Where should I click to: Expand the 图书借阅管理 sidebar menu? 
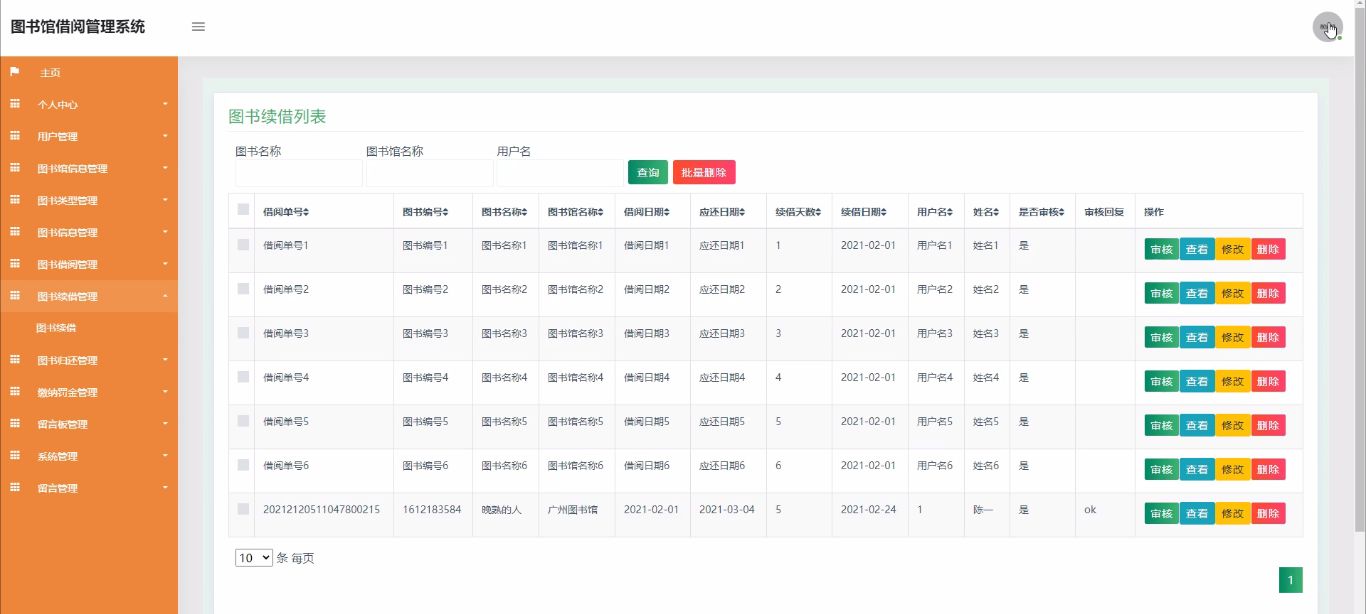point(89,264)
